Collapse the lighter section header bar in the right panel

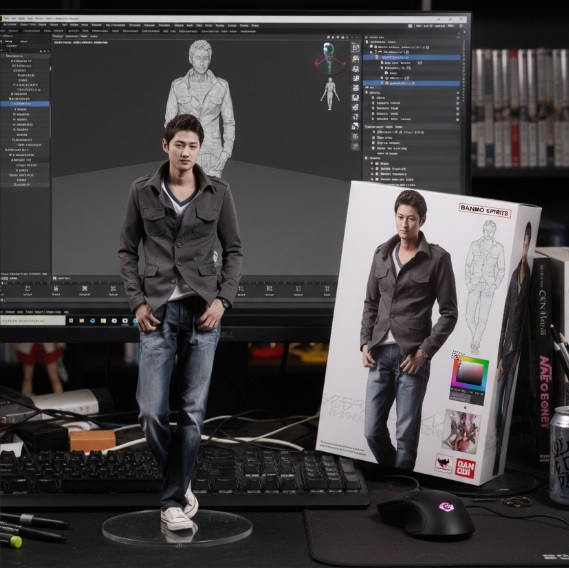(x=412, y=127)
